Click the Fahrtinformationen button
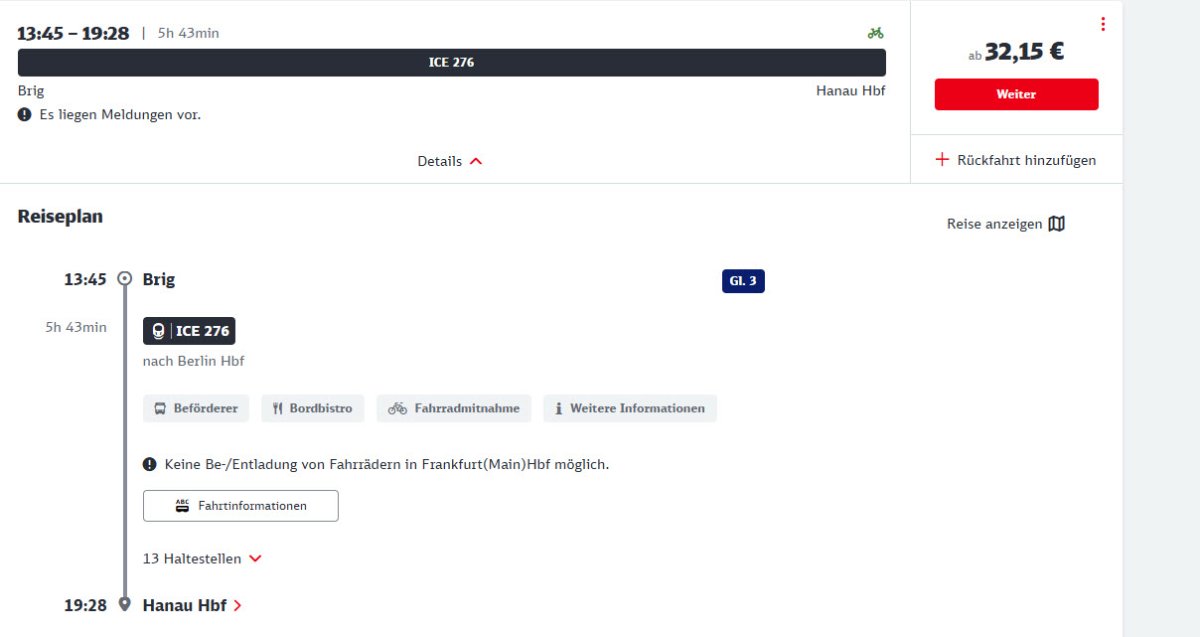The image size is (1200, 637). point(241,506)
